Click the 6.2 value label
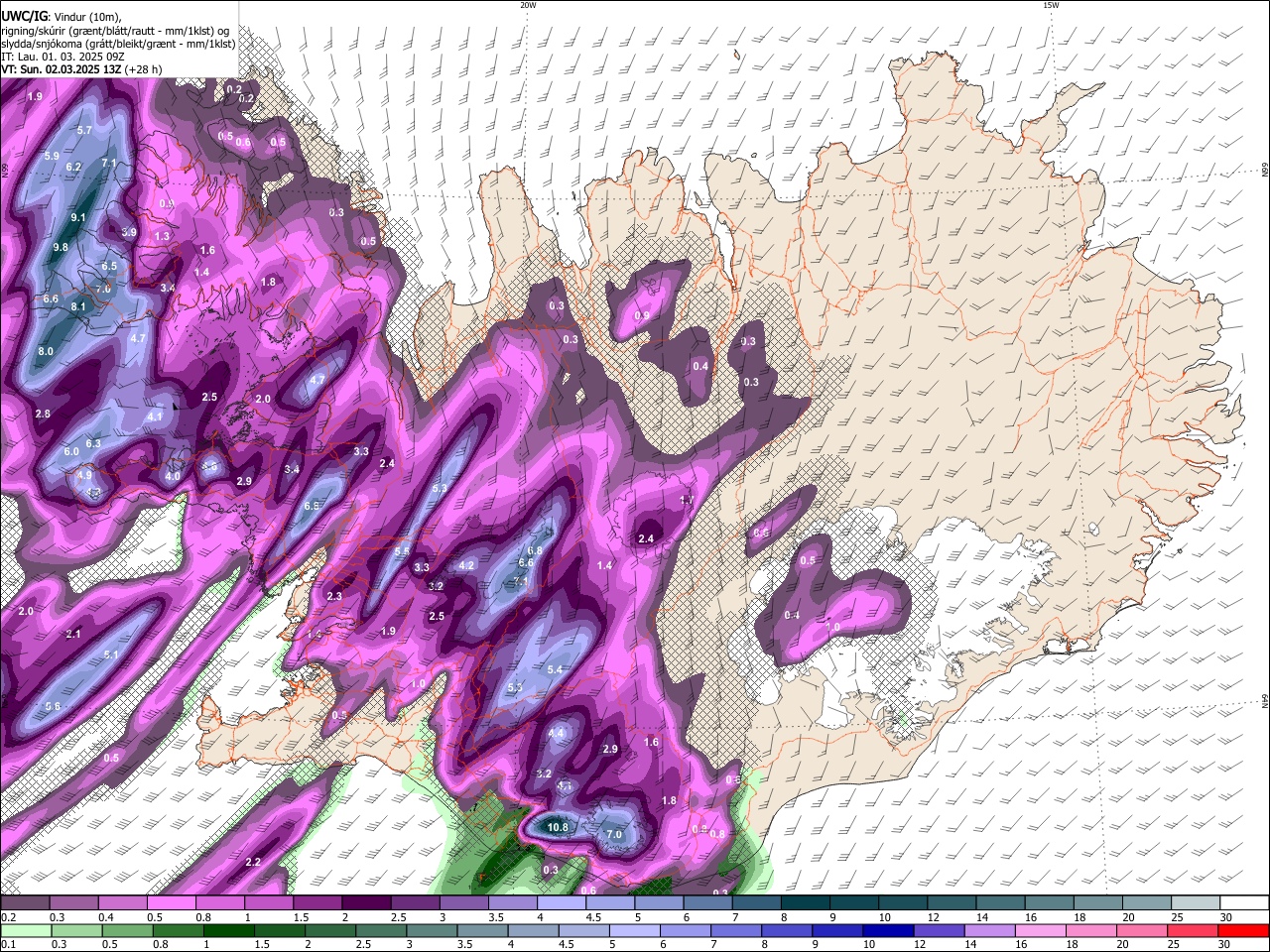1270x952 pixels. coord(73,168)
